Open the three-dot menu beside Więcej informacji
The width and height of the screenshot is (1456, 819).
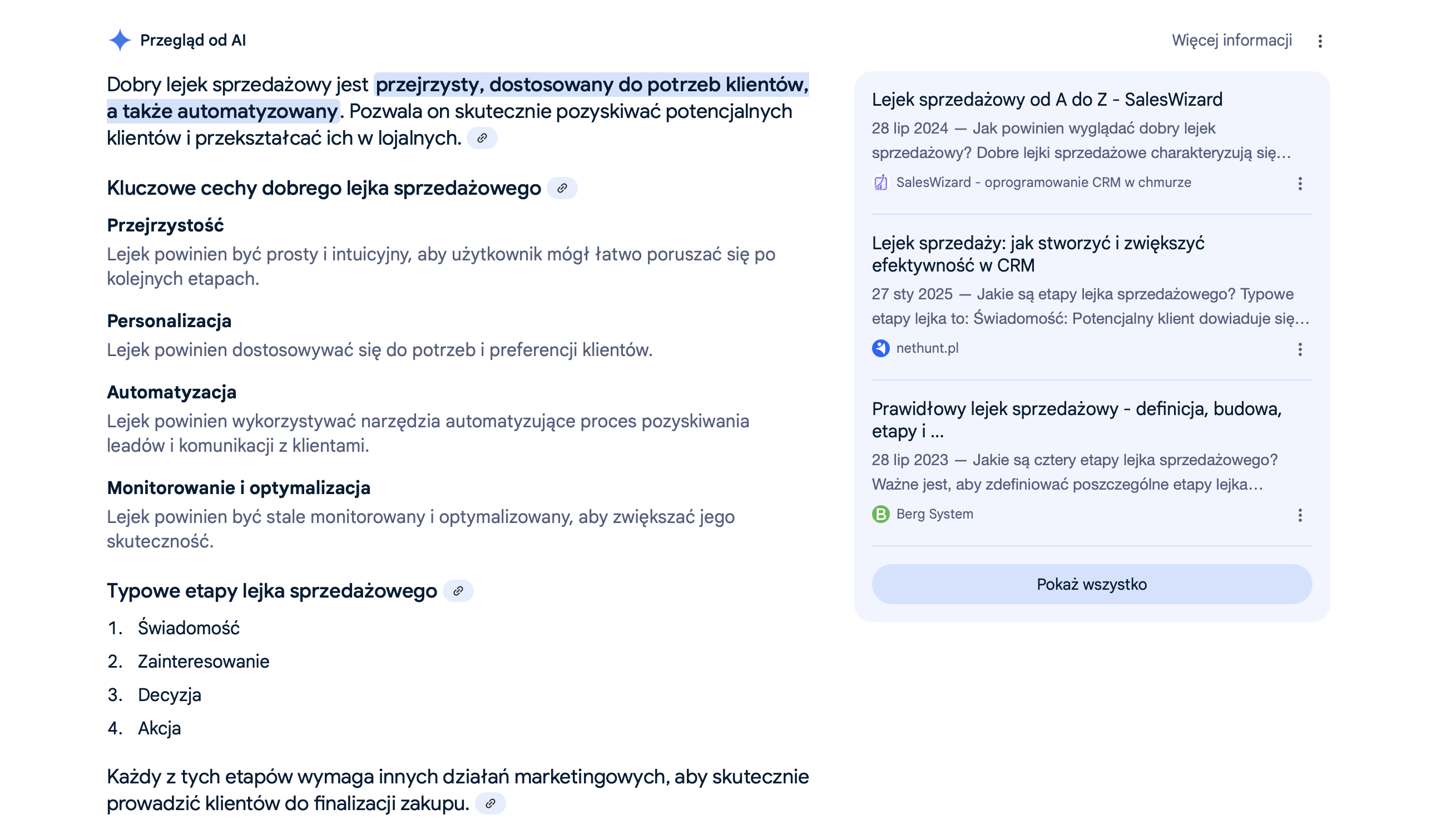[x=1320, y=41]
